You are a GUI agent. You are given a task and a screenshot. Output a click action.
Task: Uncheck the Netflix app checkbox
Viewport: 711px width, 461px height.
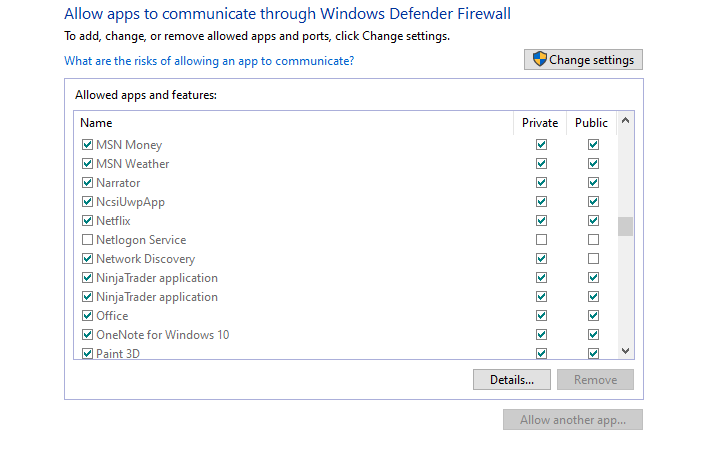[88, 221]
